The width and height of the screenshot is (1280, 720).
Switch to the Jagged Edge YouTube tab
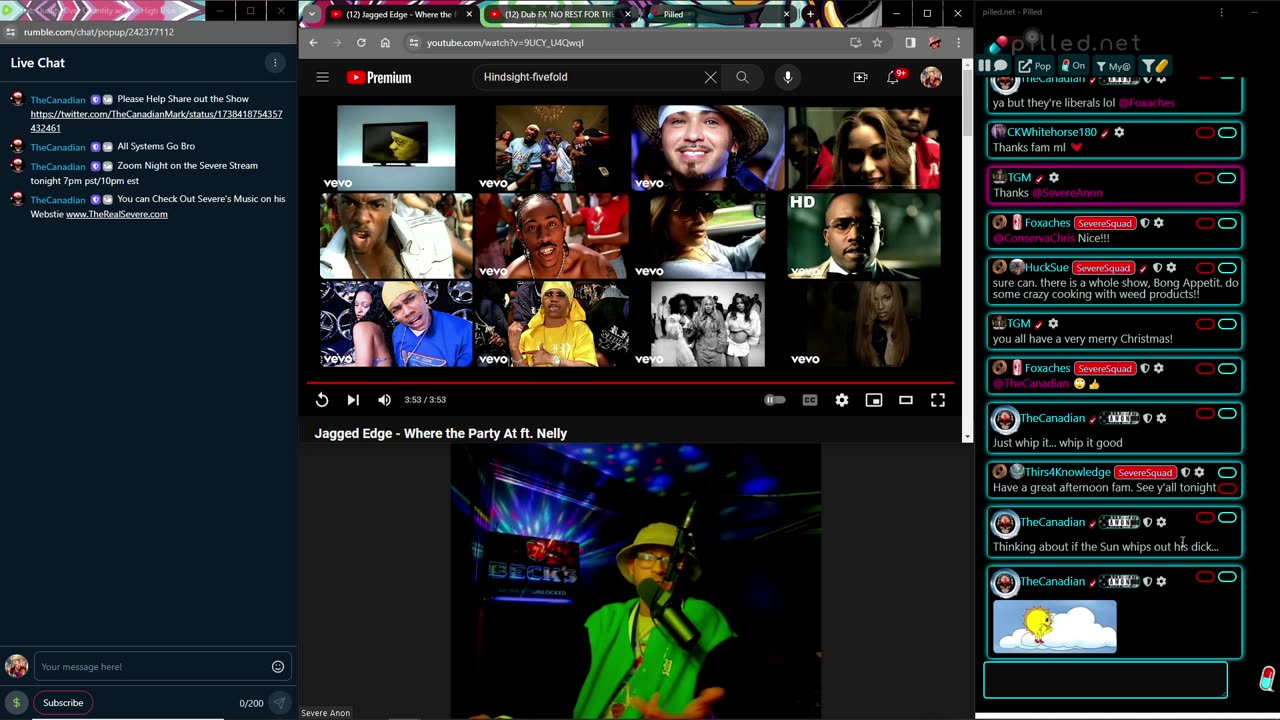(401, 15)
